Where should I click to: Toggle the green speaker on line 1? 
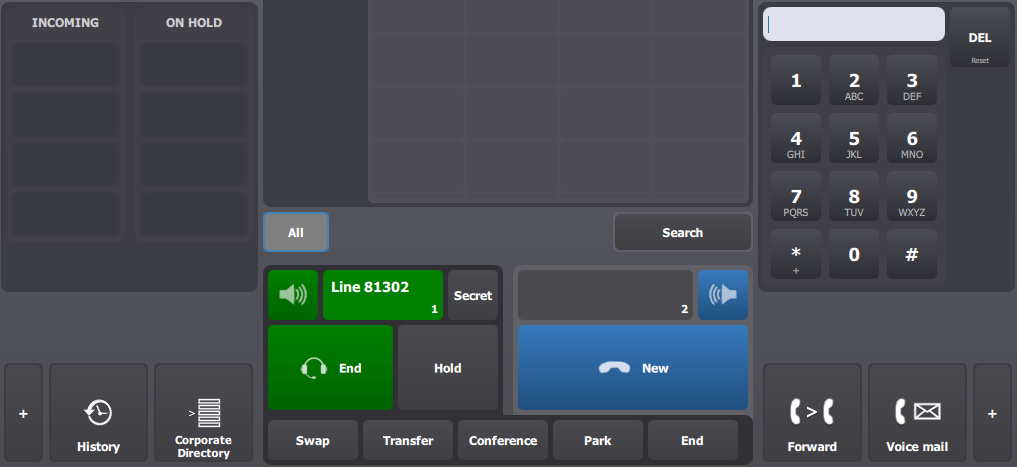click(293, 295)
